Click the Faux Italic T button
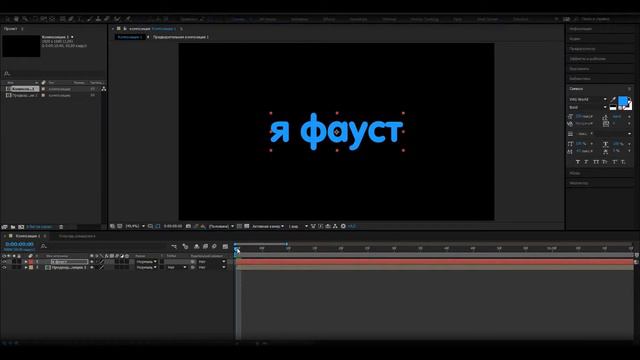The image size is (640, 360). (586, 162)
